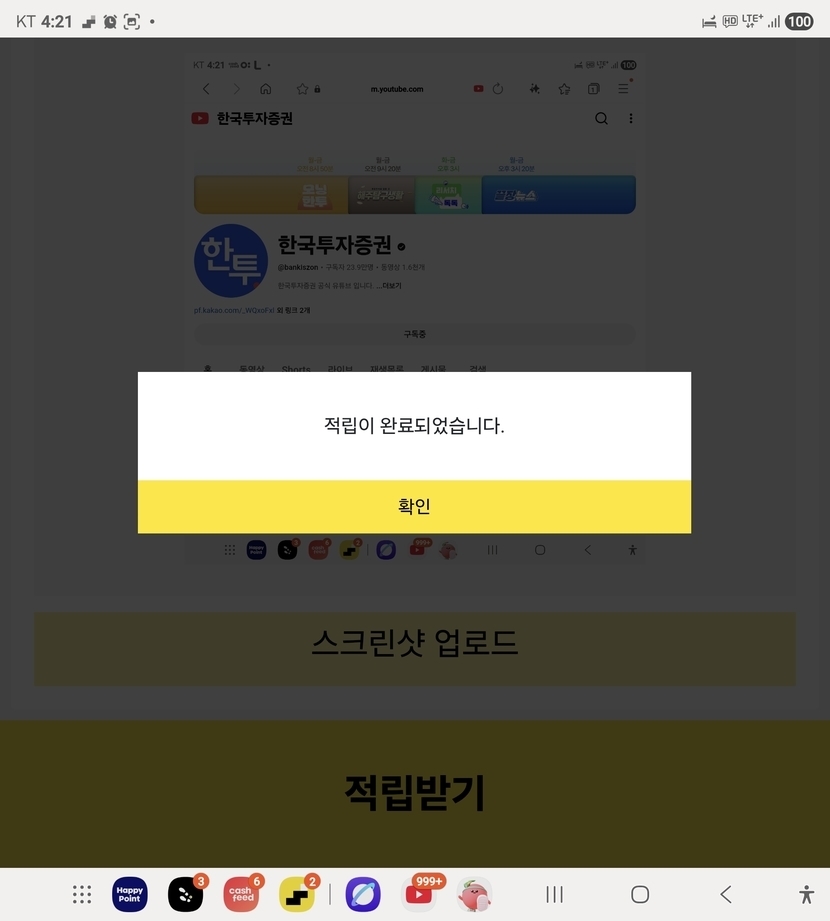
Task: Go to home screen via the home button
Action: (x=640, y=895)
